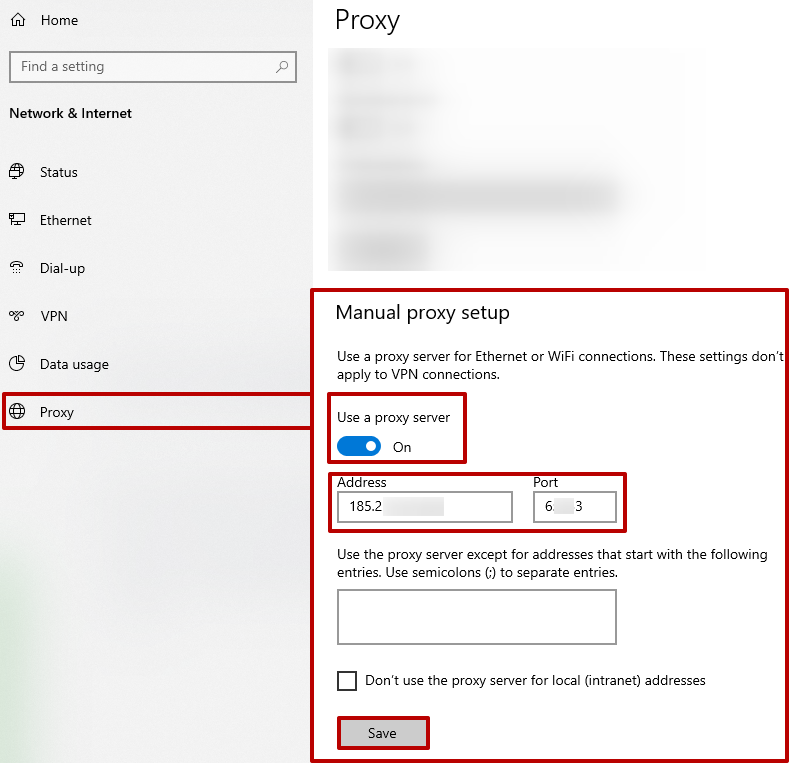The image size is (789, 763).
Task: Focus the Find a setting search field
Action: 140,67
